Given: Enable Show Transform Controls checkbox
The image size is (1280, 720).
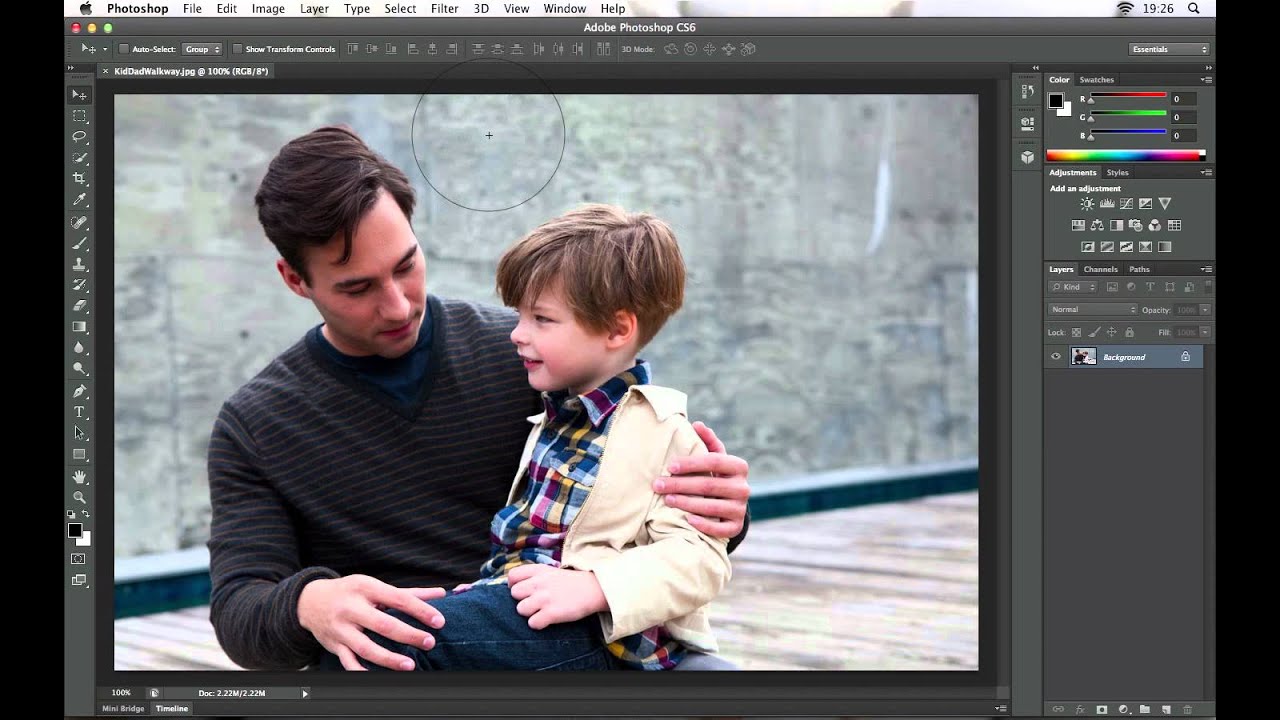Looking at the screenshot, I should [x=238, y=49].
